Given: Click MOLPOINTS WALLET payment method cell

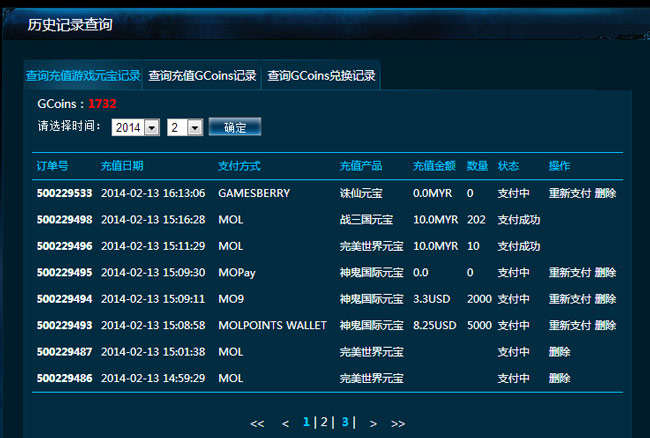Looking at the screenshot, I should 272,325.
